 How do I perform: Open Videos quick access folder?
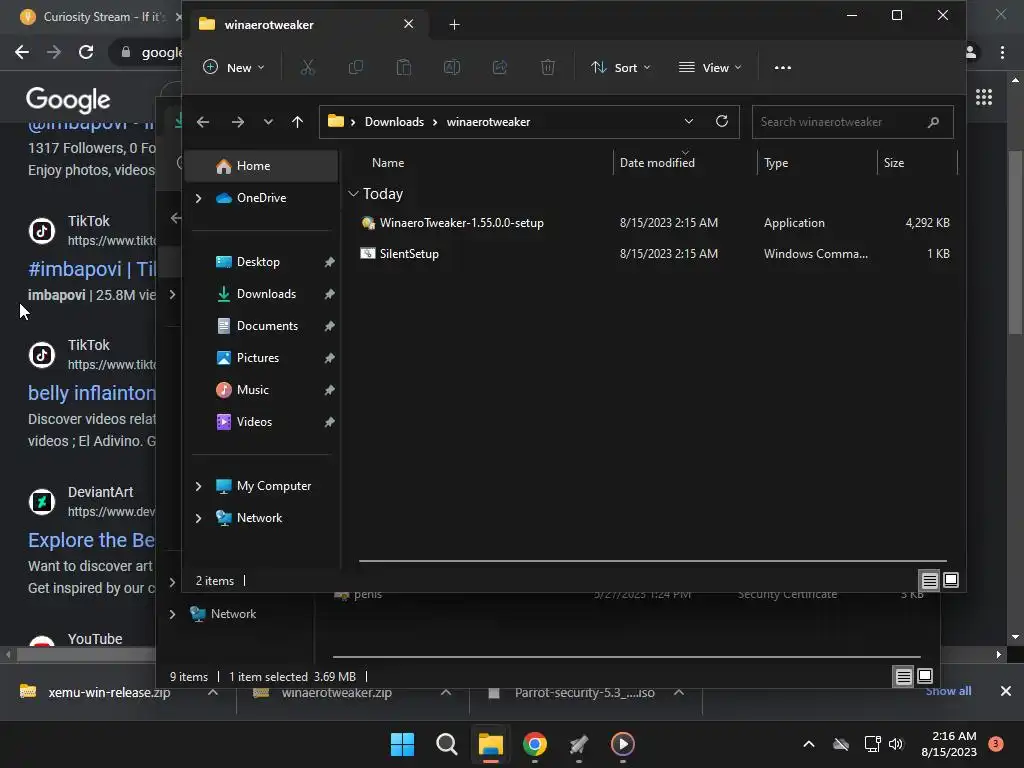(x=254, y=422)
